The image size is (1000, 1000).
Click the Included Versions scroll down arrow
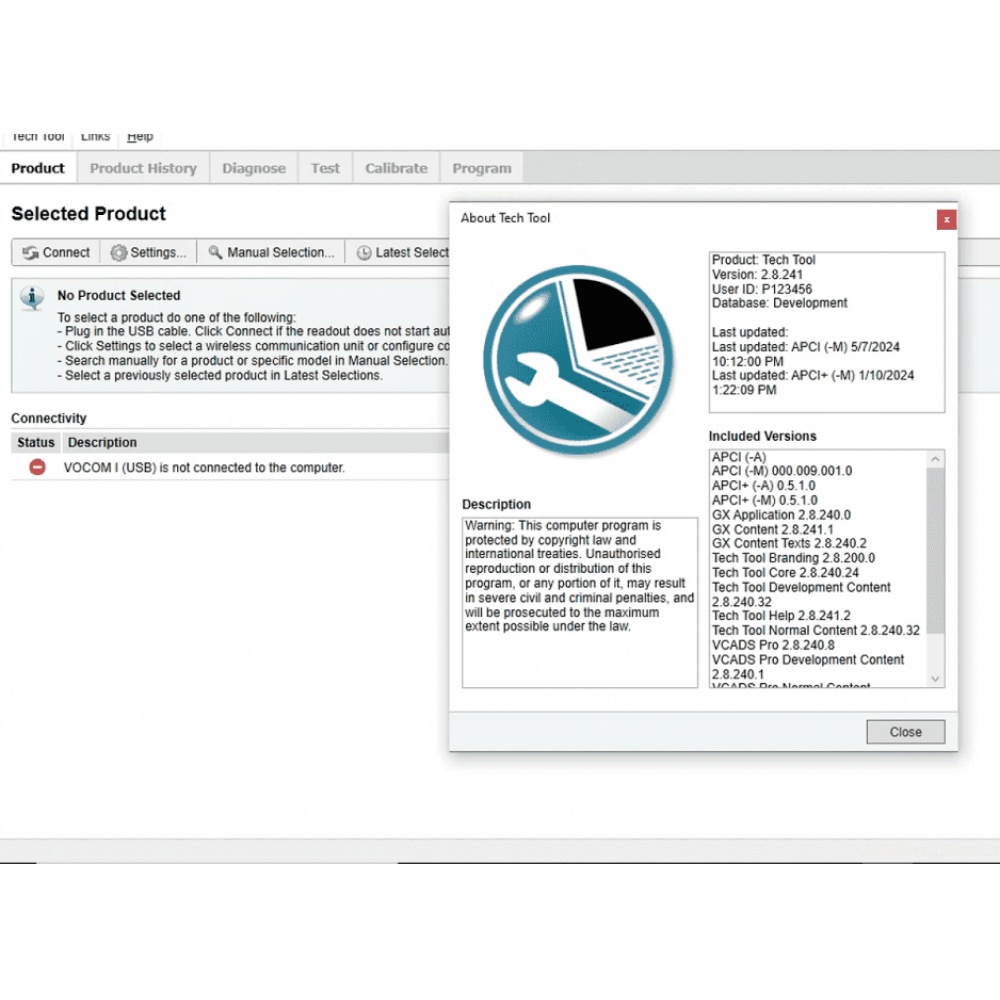click(936, 679)
